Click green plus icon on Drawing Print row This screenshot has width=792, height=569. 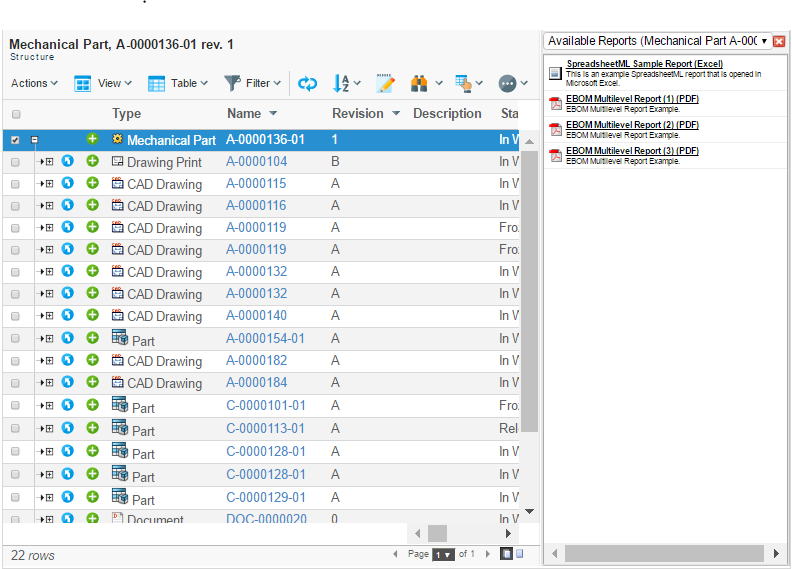pyautogui.click(x=93, y=161)
